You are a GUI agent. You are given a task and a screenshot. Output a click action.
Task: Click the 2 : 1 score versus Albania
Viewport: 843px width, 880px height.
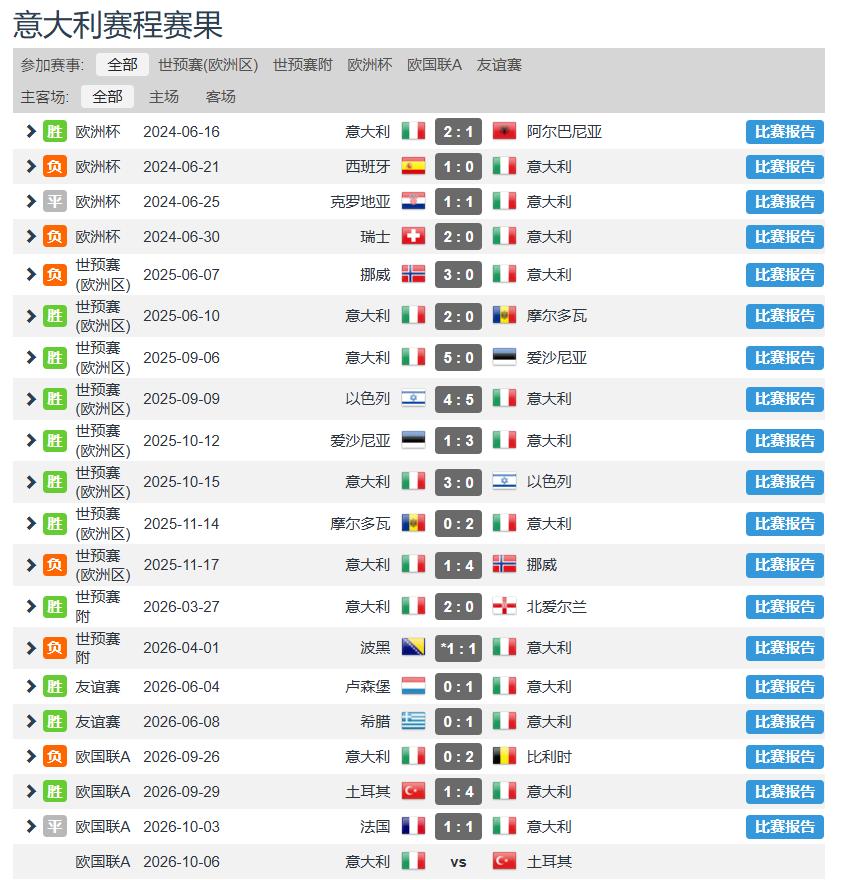click(x=458, y=132)
